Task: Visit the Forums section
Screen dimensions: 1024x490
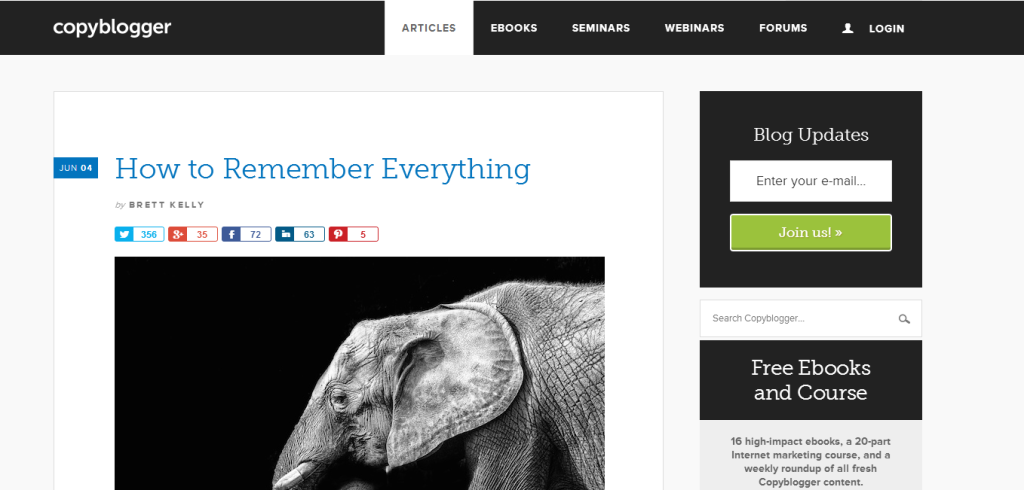Action: (x=783, y=28)
